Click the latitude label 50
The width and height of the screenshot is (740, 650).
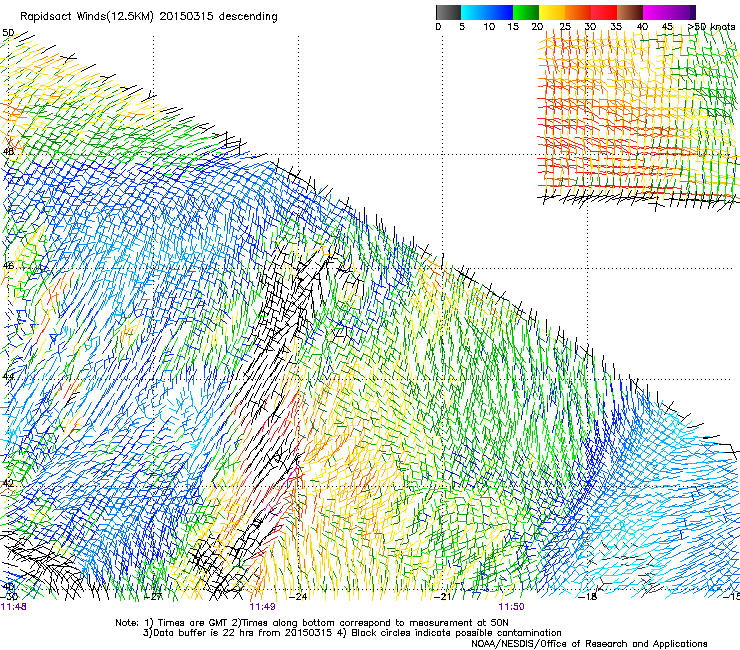click(8, 33)
